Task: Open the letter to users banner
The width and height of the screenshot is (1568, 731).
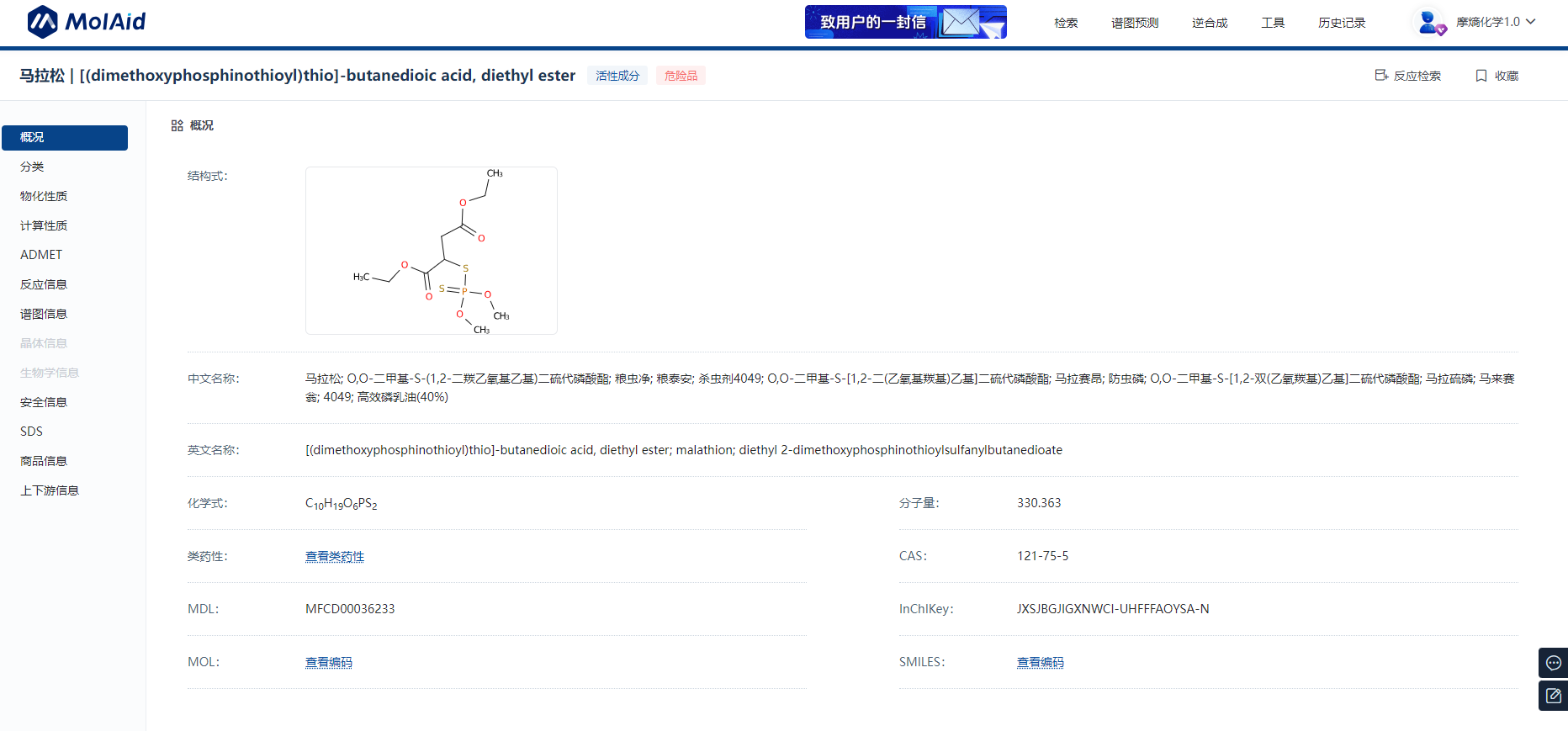Action: [905, 22]
